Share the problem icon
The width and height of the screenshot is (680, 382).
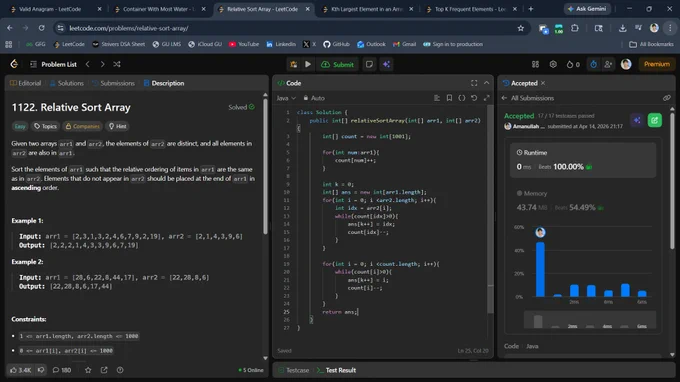point(104,370)
